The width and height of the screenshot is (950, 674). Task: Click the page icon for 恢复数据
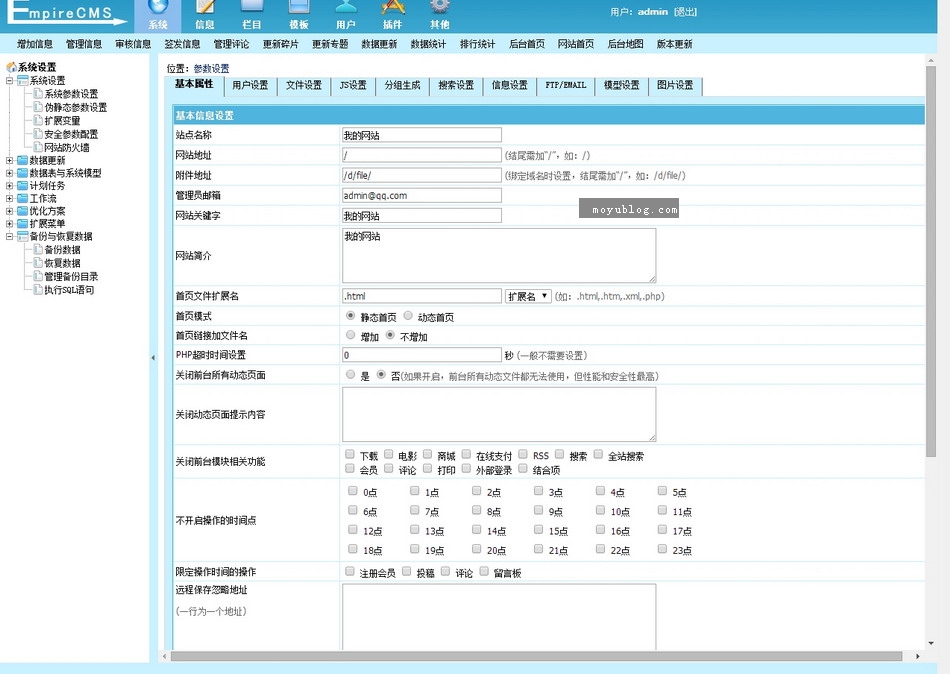coord(38,262)
